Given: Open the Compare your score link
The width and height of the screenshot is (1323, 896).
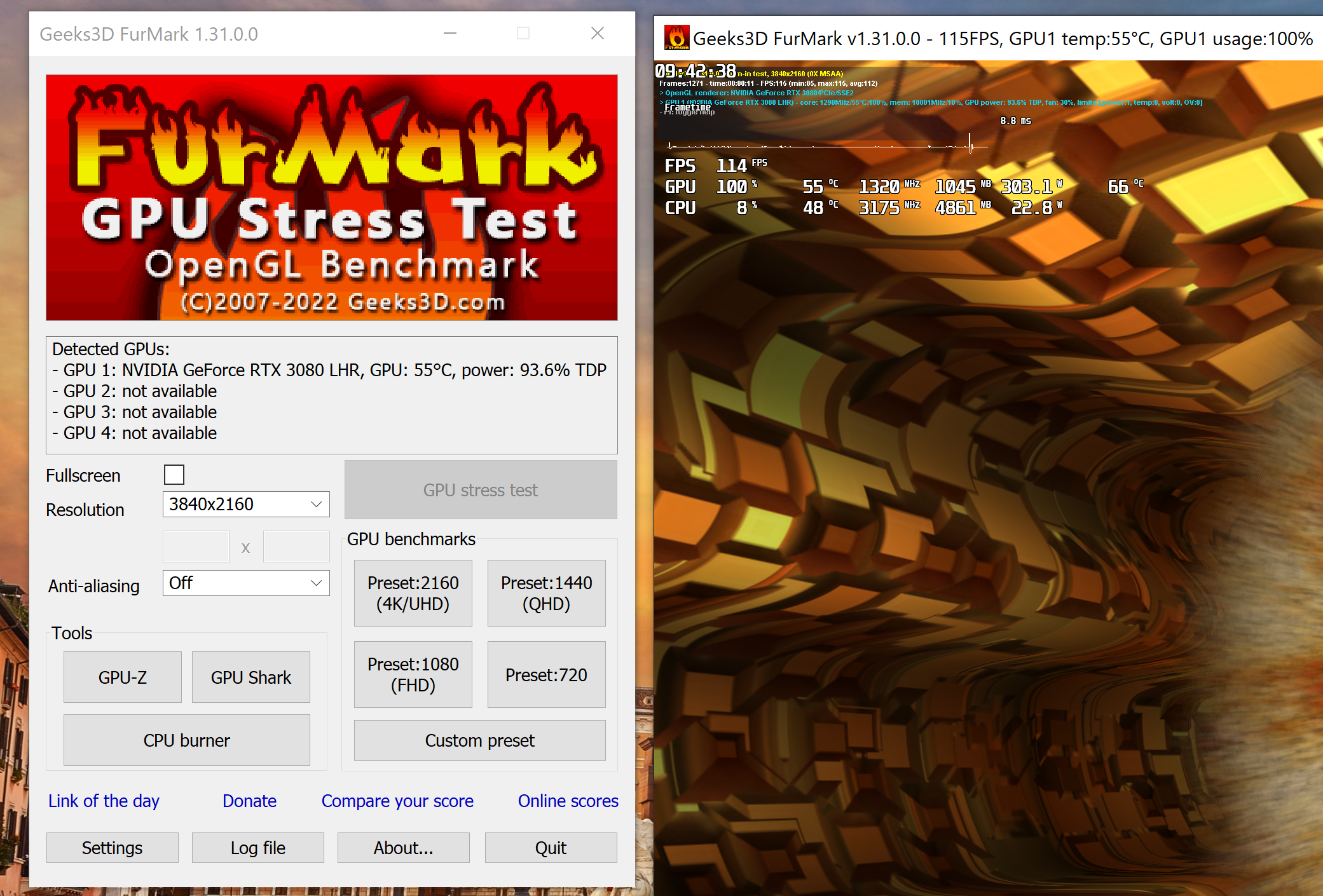Looking at the screenshot, I should click(397, 801).
